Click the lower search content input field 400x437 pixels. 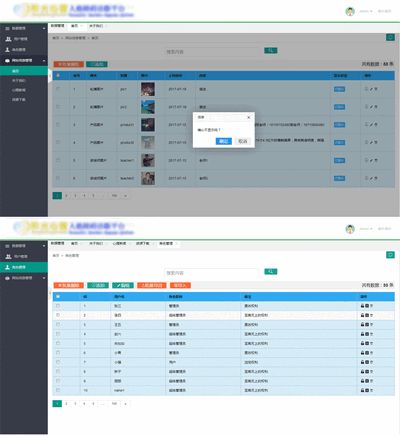click(212, 273)
